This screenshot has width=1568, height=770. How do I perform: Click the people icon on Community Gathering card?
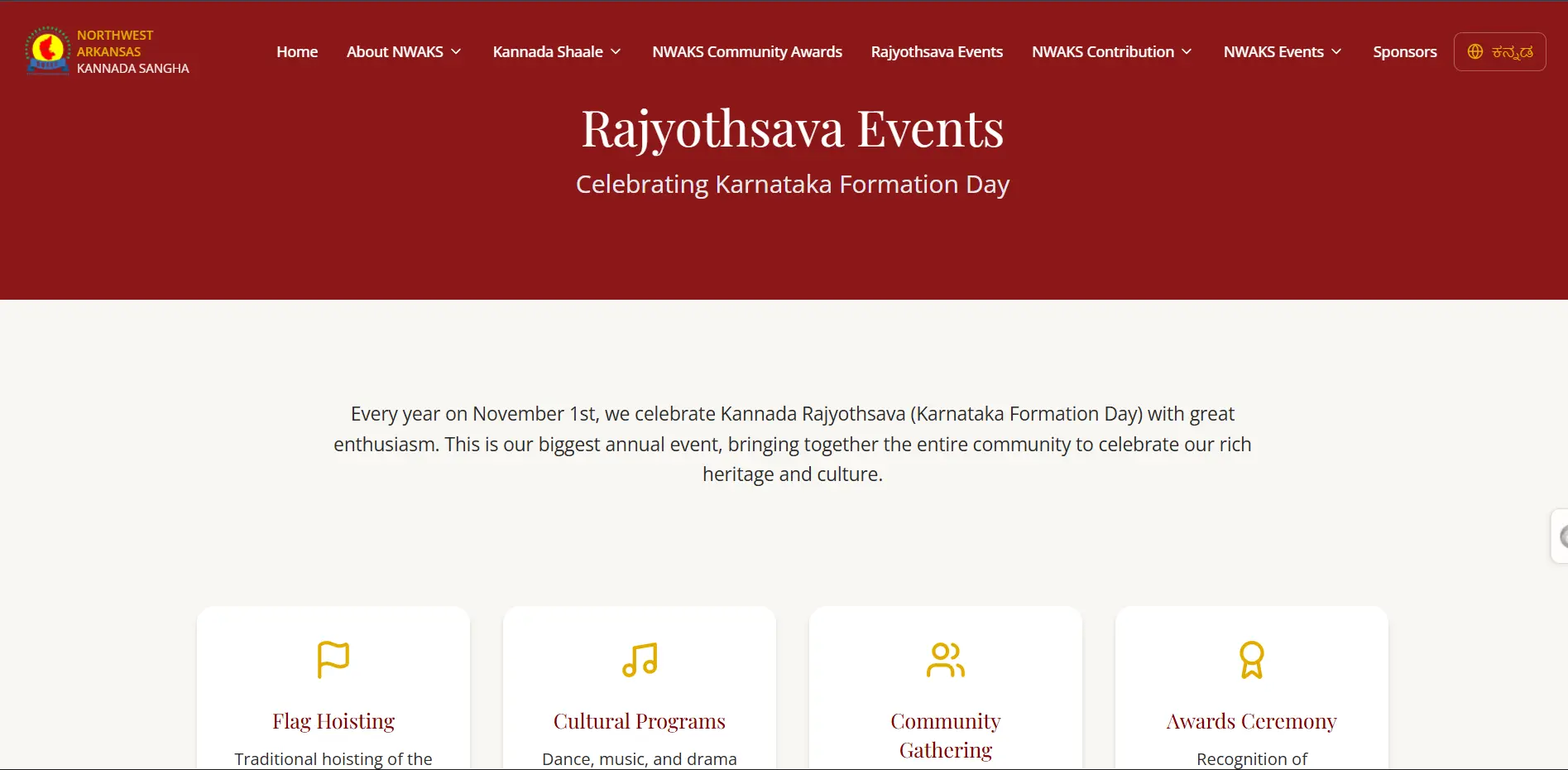pyautogui.click(x=945, y=658)
